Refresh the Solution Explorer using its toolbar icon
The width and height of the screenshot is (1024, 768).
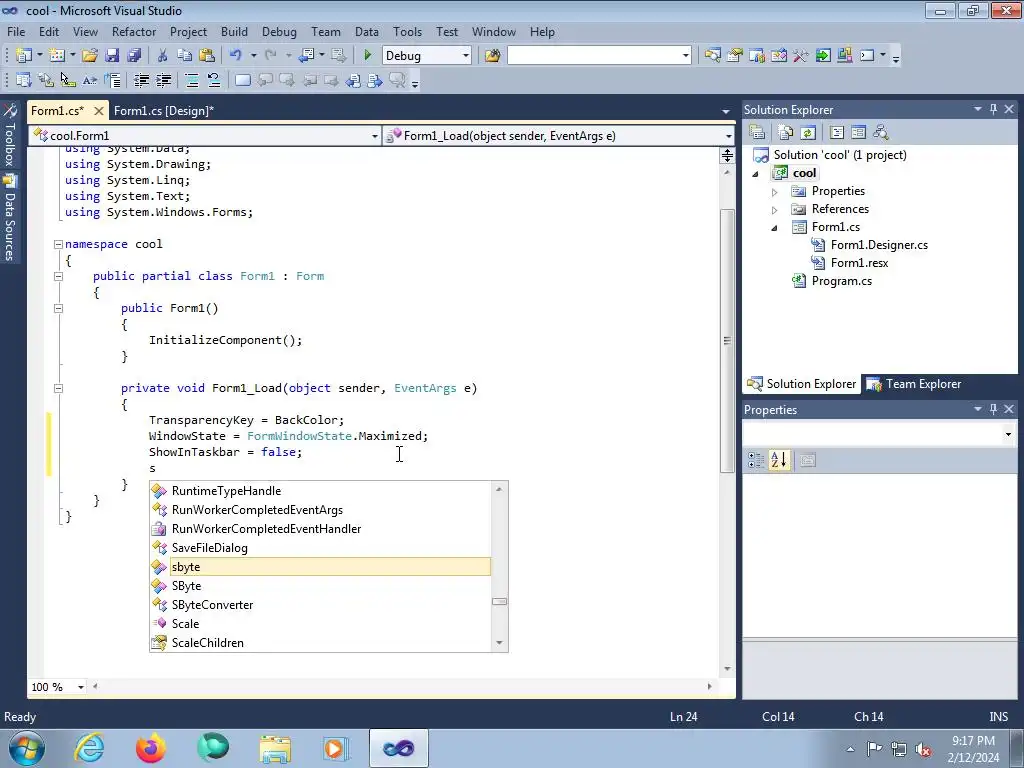click(x=808, y=133)
